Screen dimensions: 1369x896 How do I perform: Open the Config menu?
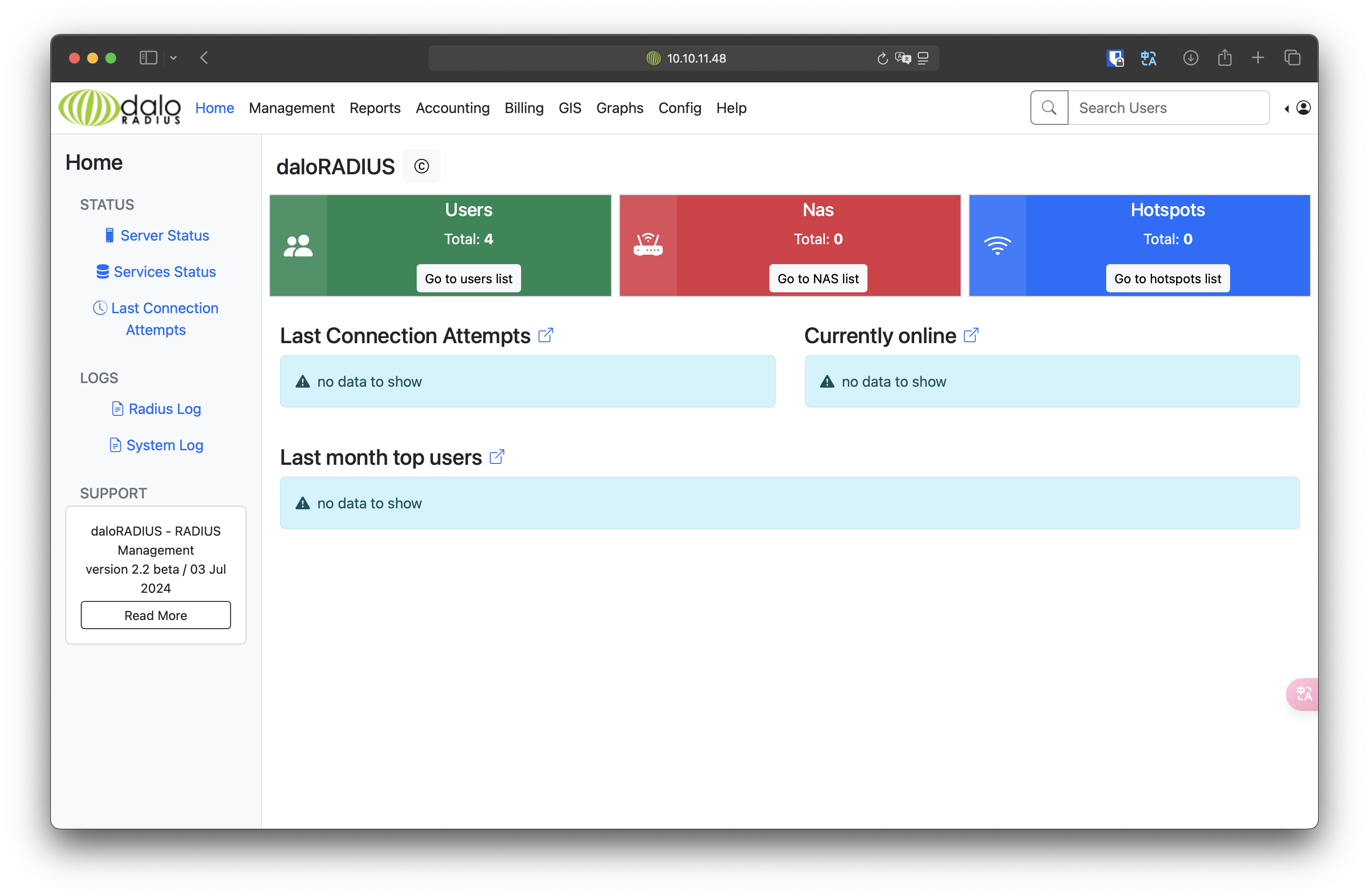(680, 108)
